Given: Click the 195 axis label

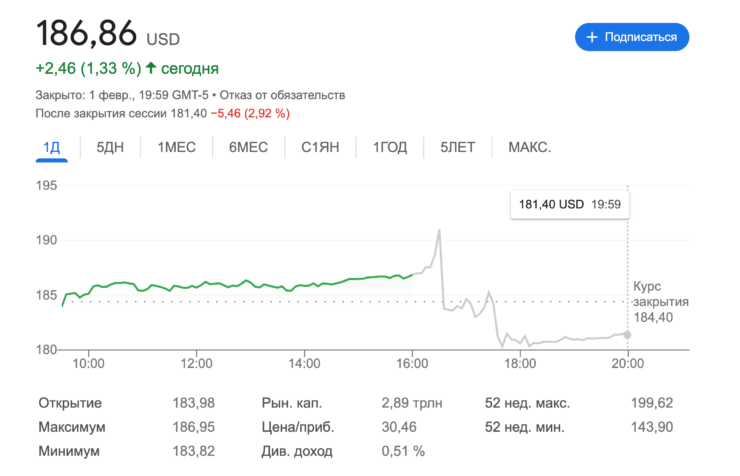Looking at the screenshot, I should coord(46,185).
